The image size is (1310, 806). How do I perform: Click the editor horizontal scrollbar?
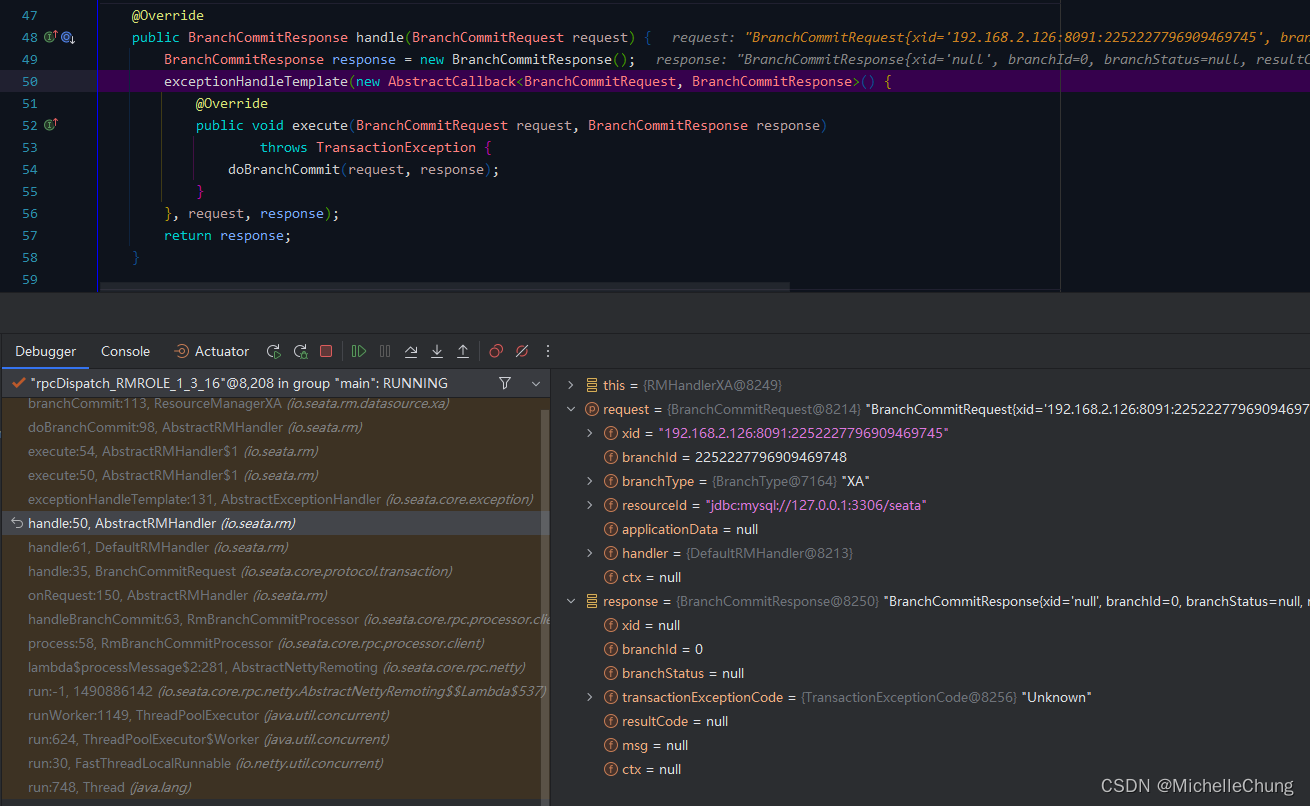point(445,287)
